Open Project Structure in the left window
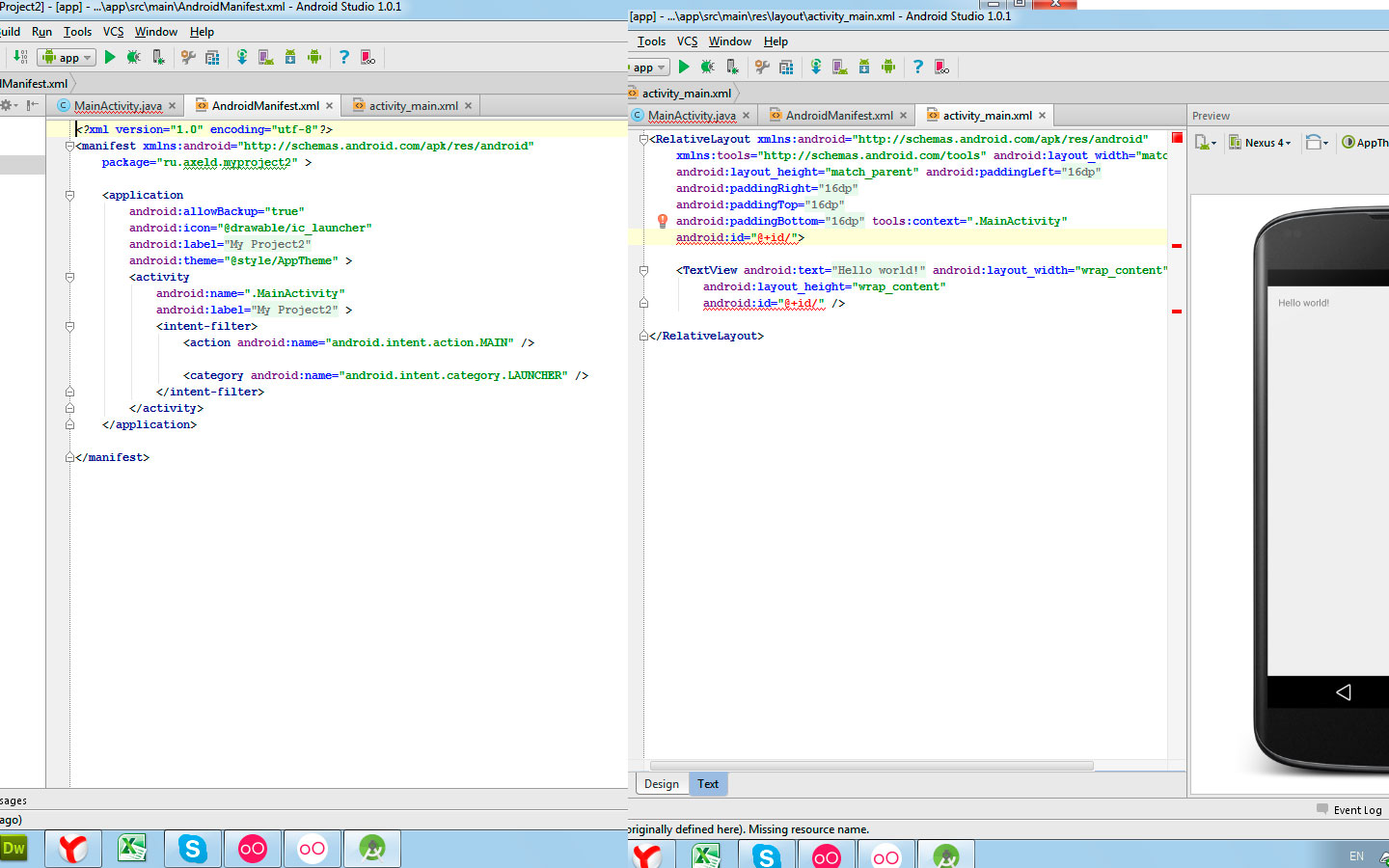Viewport: 1389px width, 868px height. [212, 58]
